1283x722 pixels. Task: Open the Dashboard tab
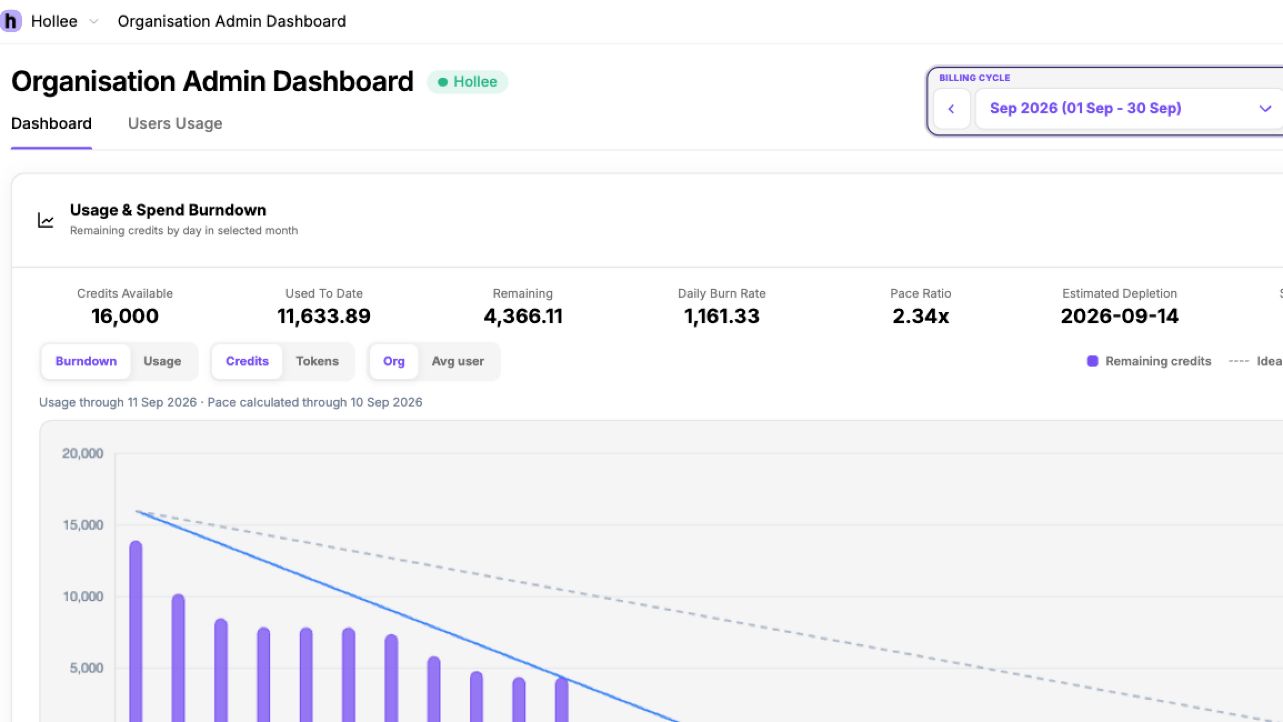(51, 124)
